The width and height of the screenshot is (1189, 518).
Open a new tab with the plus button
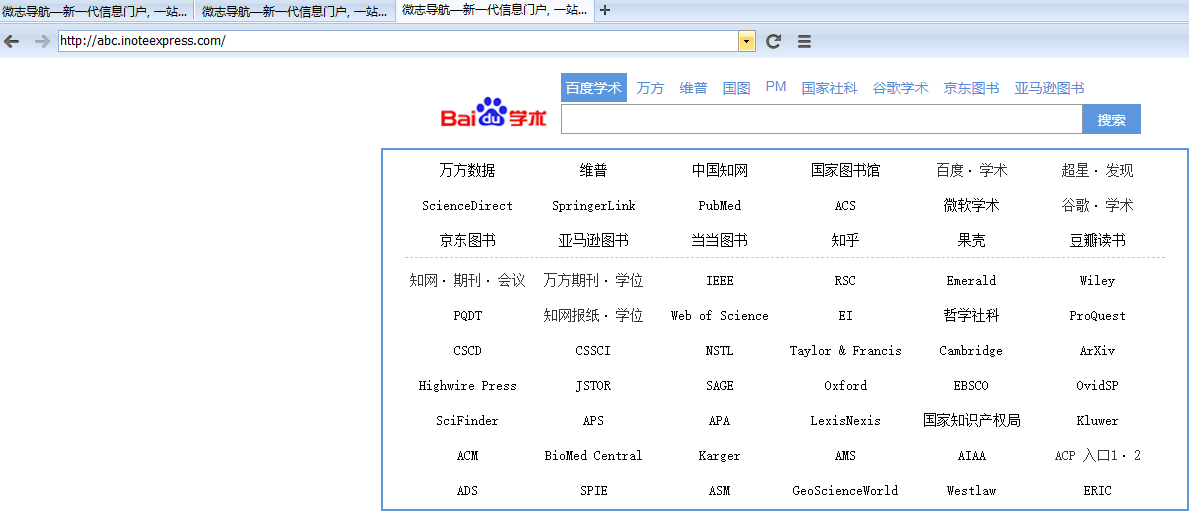tap(604, 10)
